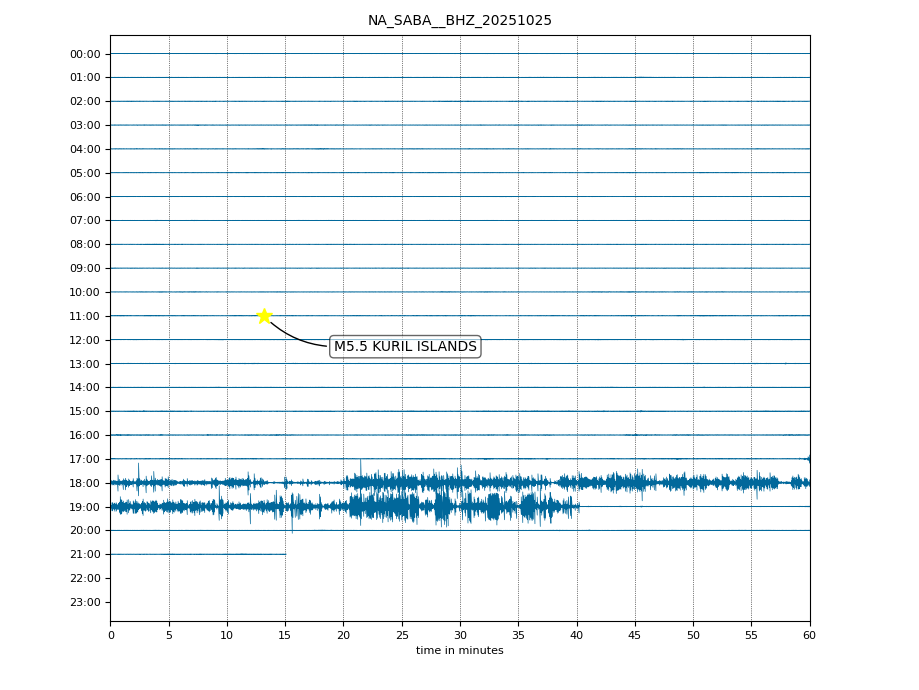Viewport: 919px width, 690px height.
Task: Click the 'time in minutes' axis label
Action: coord(459,651)
